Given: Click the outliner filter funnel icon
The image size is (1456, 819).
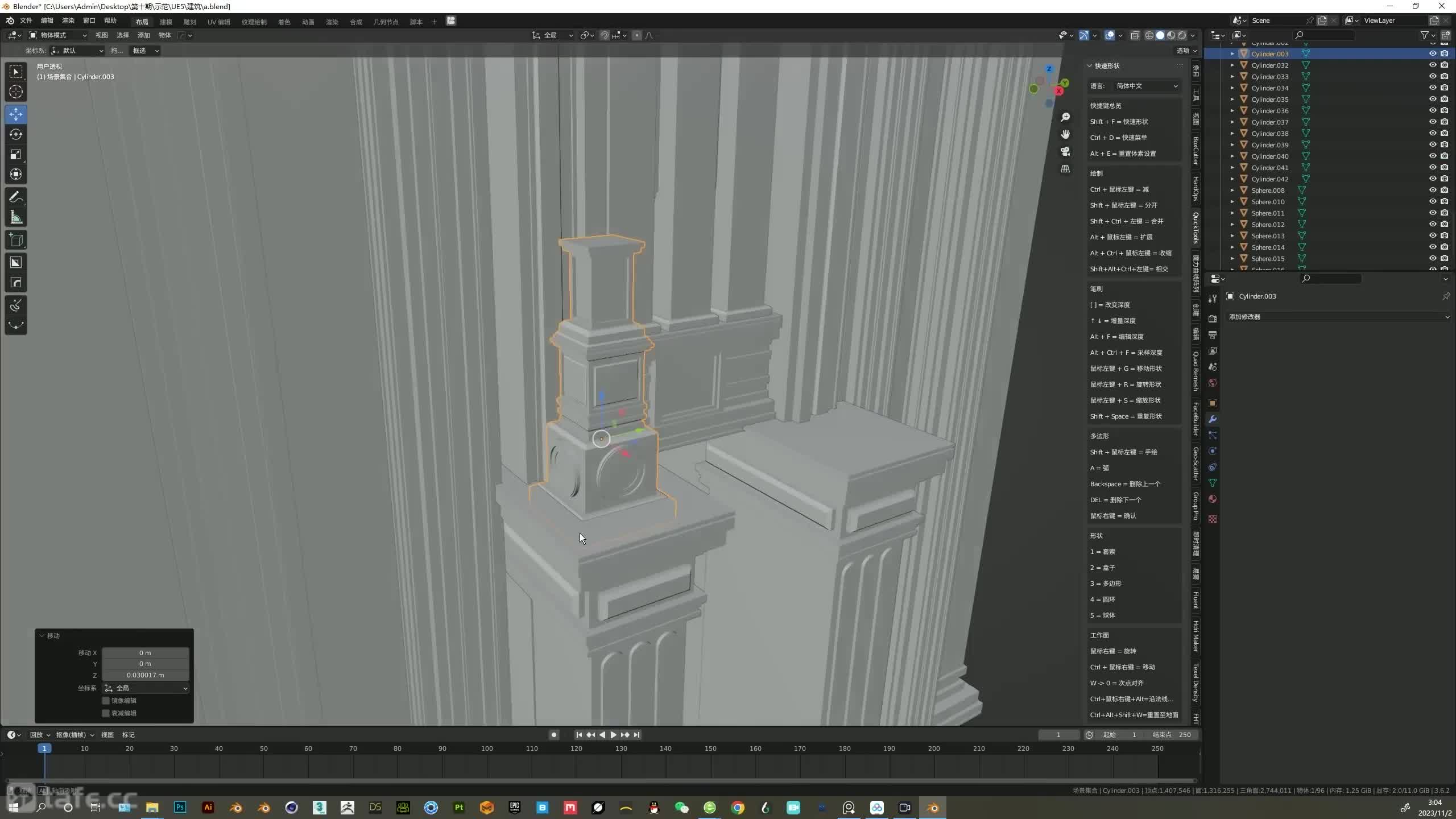Looking at the screenshot, I should coord(1424,35).
